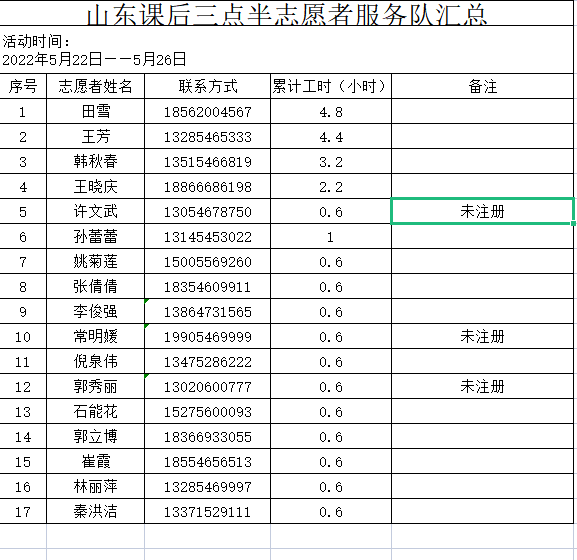The width and height of the screenshot is (577, 560).
Task: Click the highlighted 未注册 cell in row 5
Action: pos(482,211)
